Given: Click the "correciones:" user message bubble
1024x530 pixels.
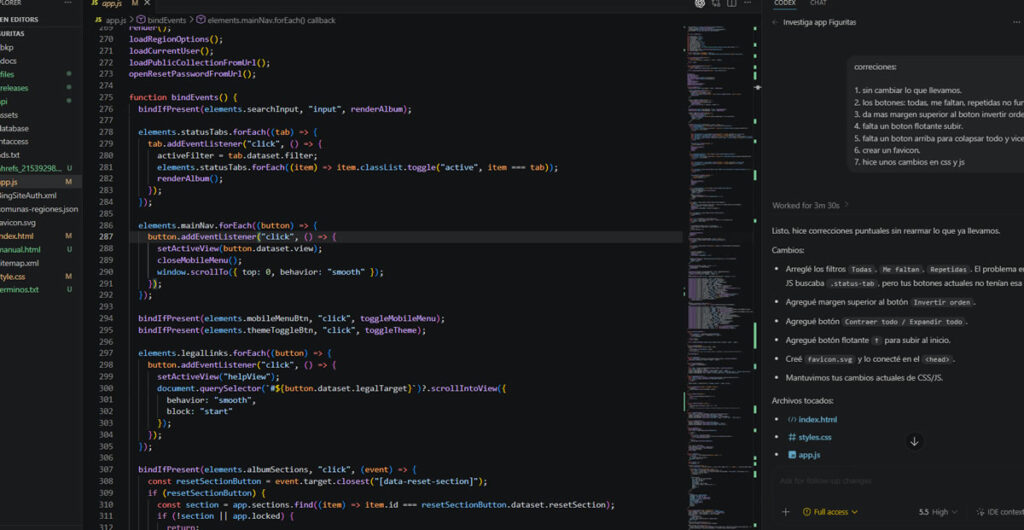Looking at the screenshot, I should click(935, 114).
